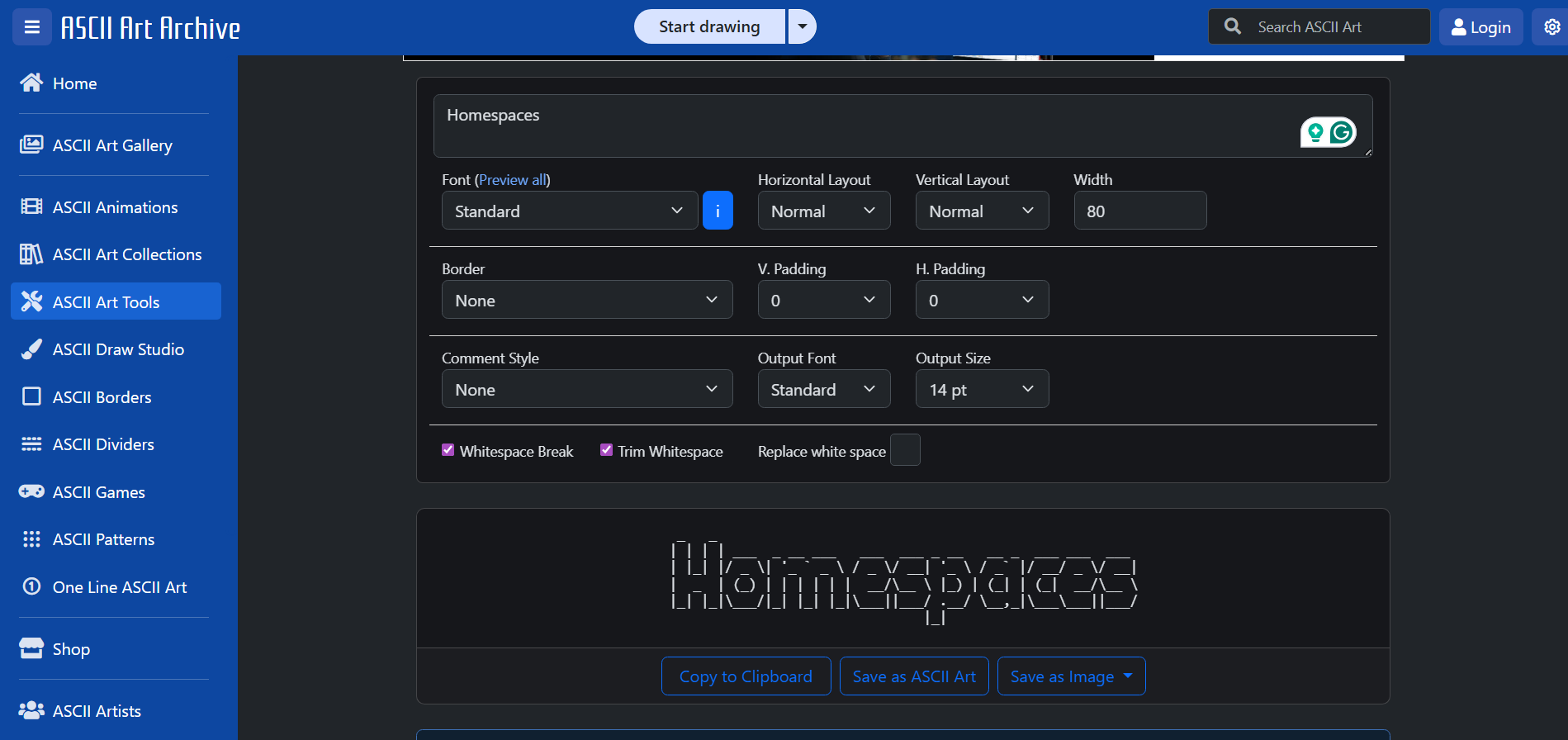Open the Vertical Layout dropdown
The height and width of the screenshot is (740, 1568).
pyautogui.click(x=982, y=211)
